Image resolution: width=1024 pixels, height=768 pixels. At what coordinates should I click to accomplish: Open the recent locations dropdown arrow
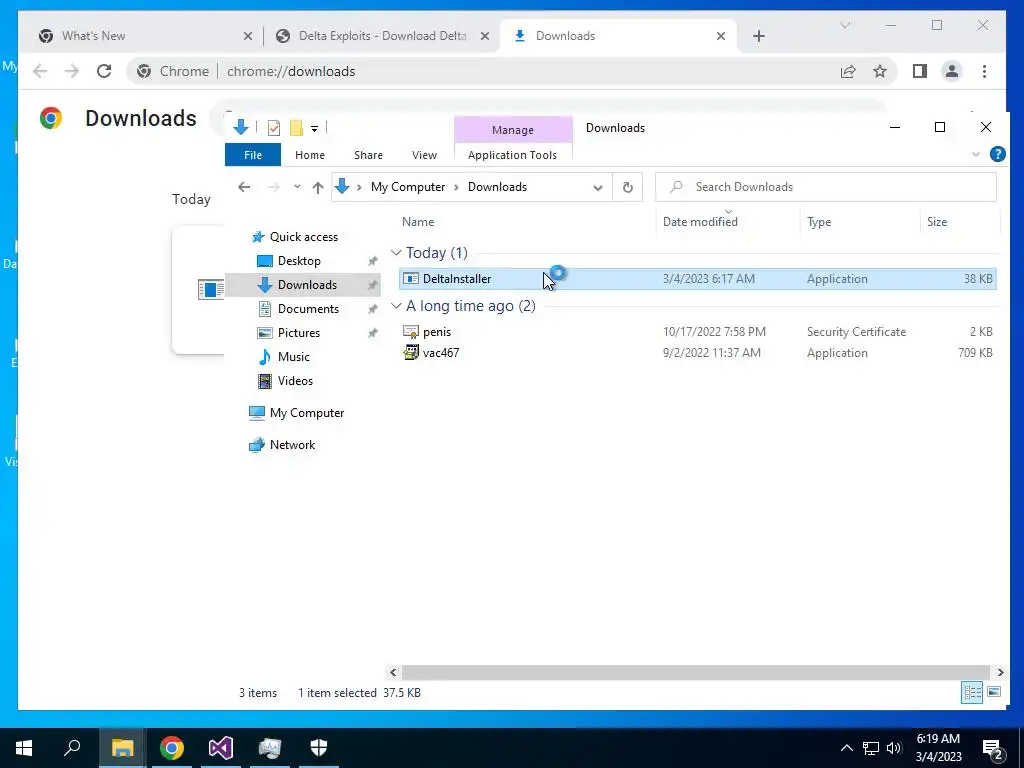297,187
